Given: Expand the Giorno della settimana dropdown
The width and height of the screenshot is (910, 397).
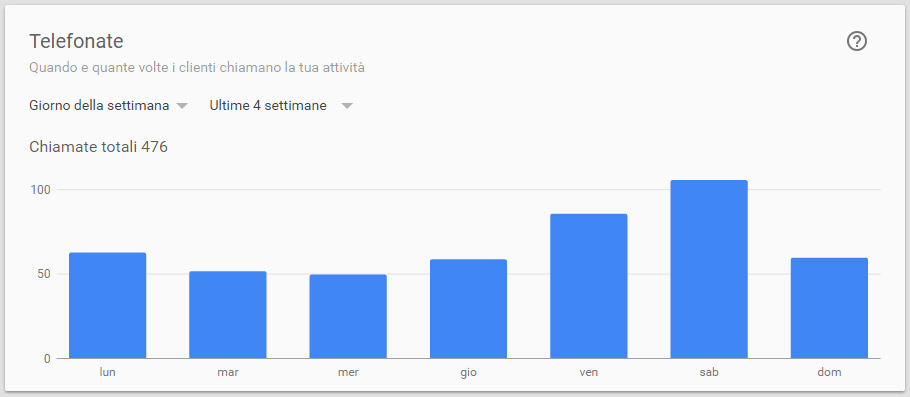Looking at the screenshot, I should (x=109, y=106).
